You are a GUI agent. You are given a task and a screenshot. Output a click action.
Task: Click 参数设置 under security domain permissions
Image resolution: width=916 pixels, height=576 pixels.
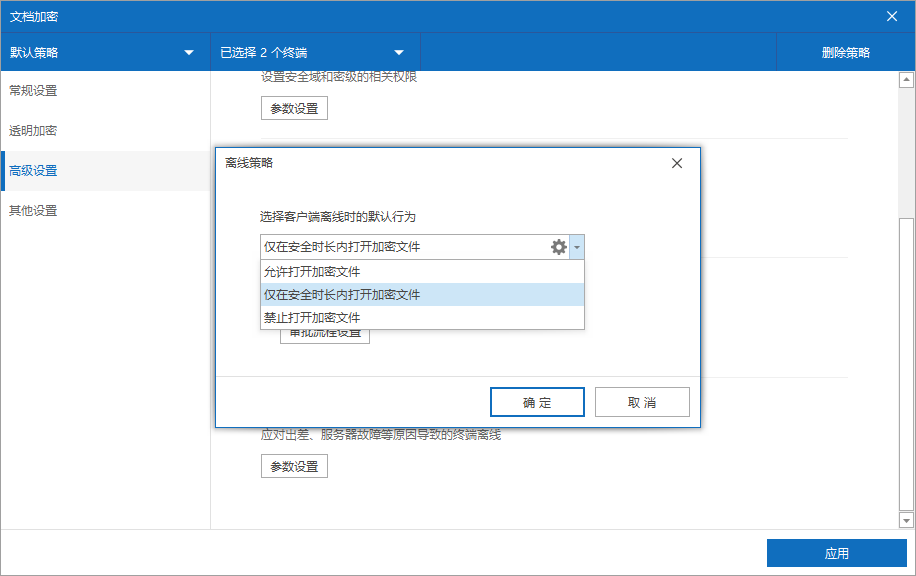(x=294, y=108)
